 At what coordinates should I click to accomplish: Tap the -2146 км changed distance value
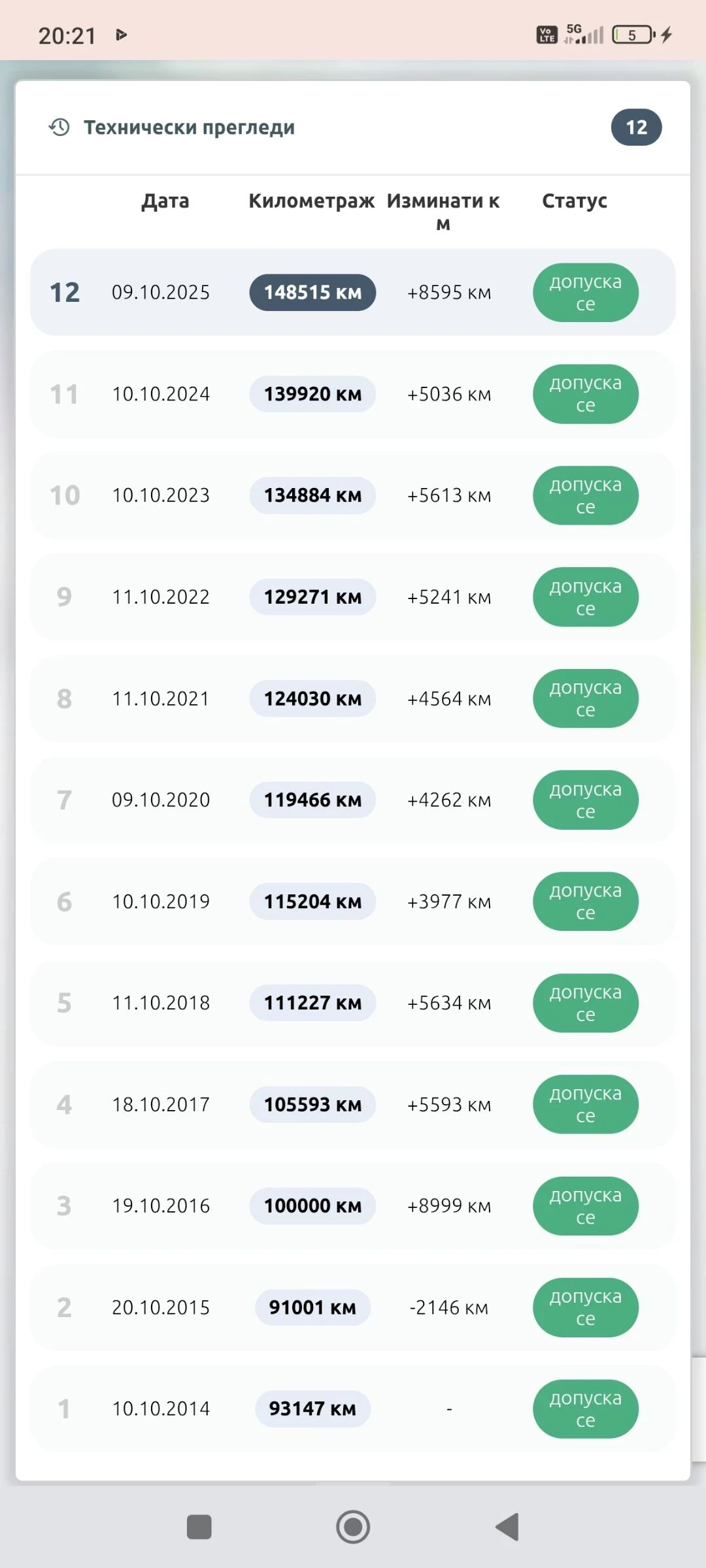pos(449,1307)
